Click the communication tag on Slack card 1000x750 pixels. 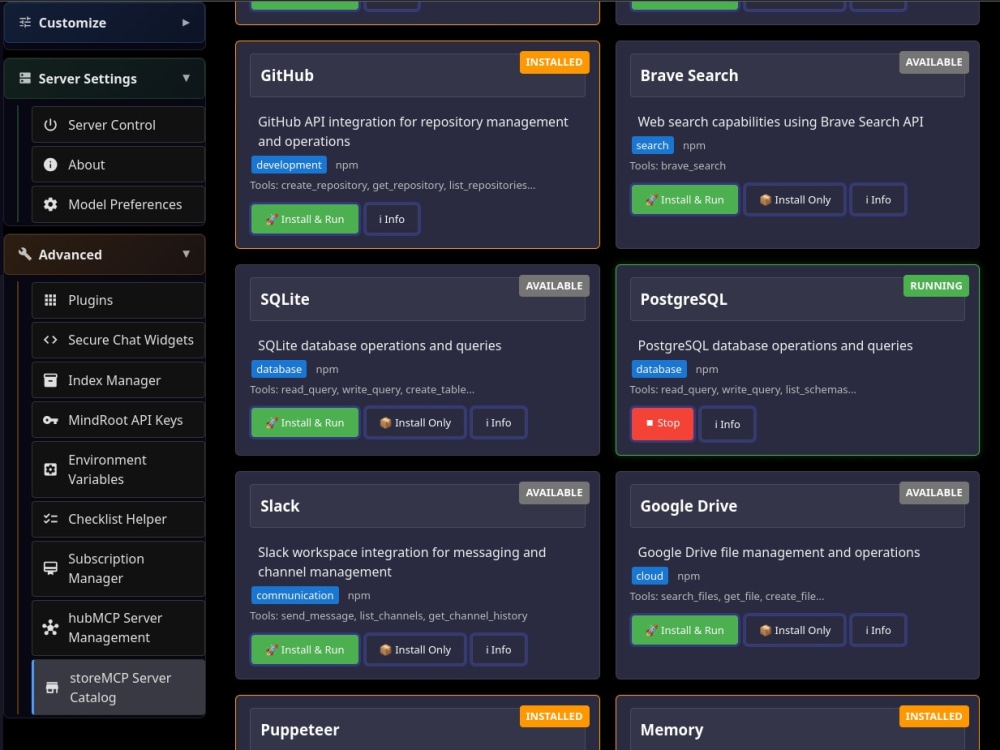click(295, 595)
